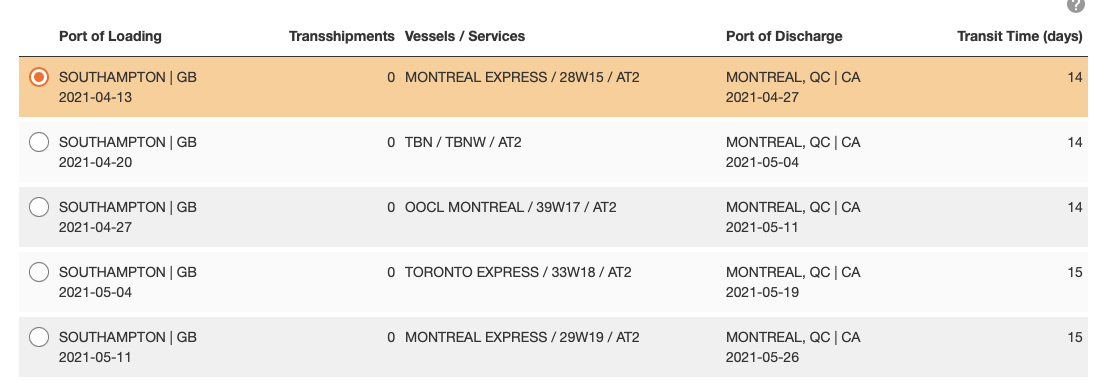The image size is (1114, 391).
Task: Click the 15-day transit time for Toronto Express
Action: coord(1075,272)
